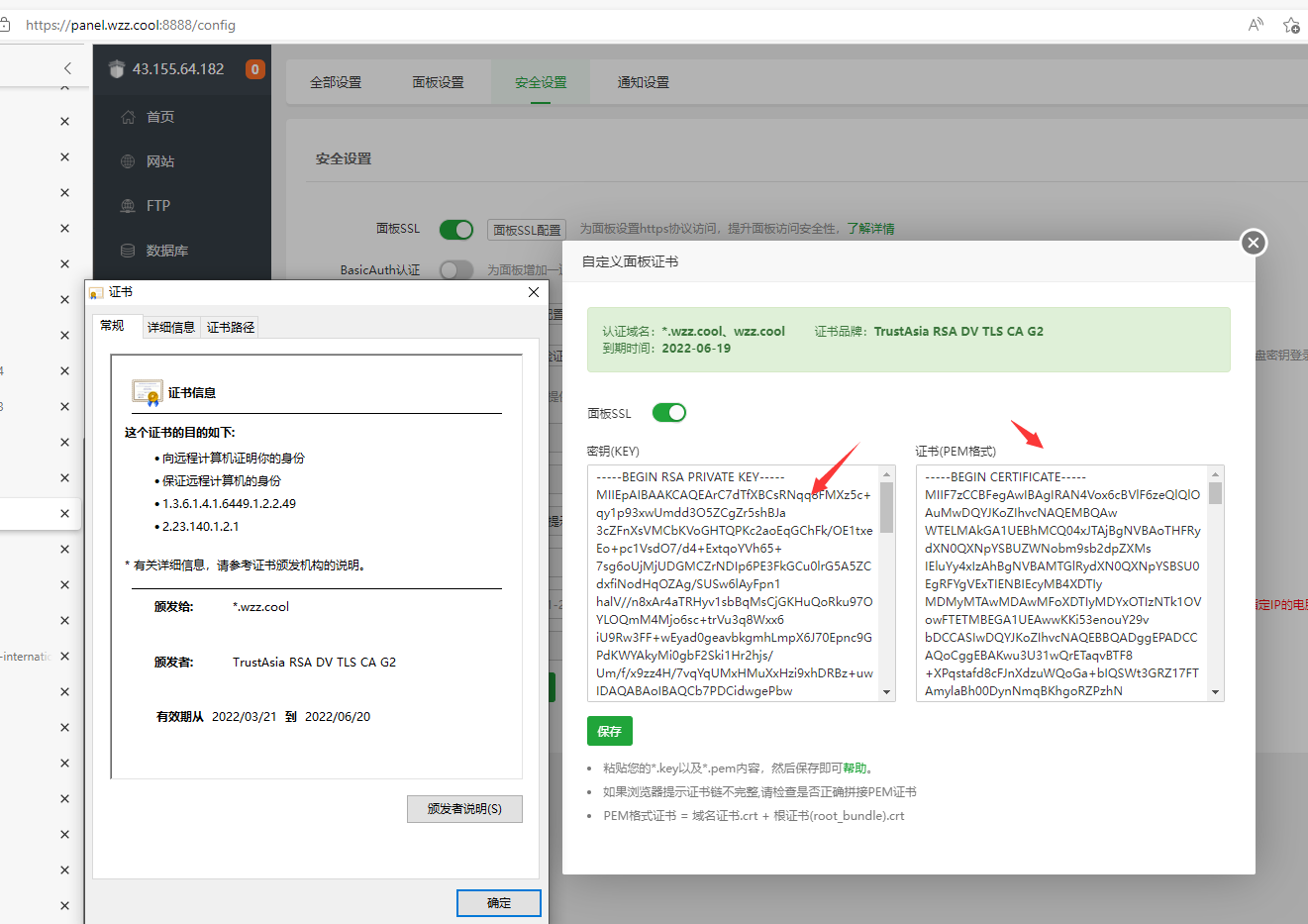Screen dimensions: 1308x924
Task: Click inside the 密钥(KEY) text area
Action: click(x=734, y=583)
